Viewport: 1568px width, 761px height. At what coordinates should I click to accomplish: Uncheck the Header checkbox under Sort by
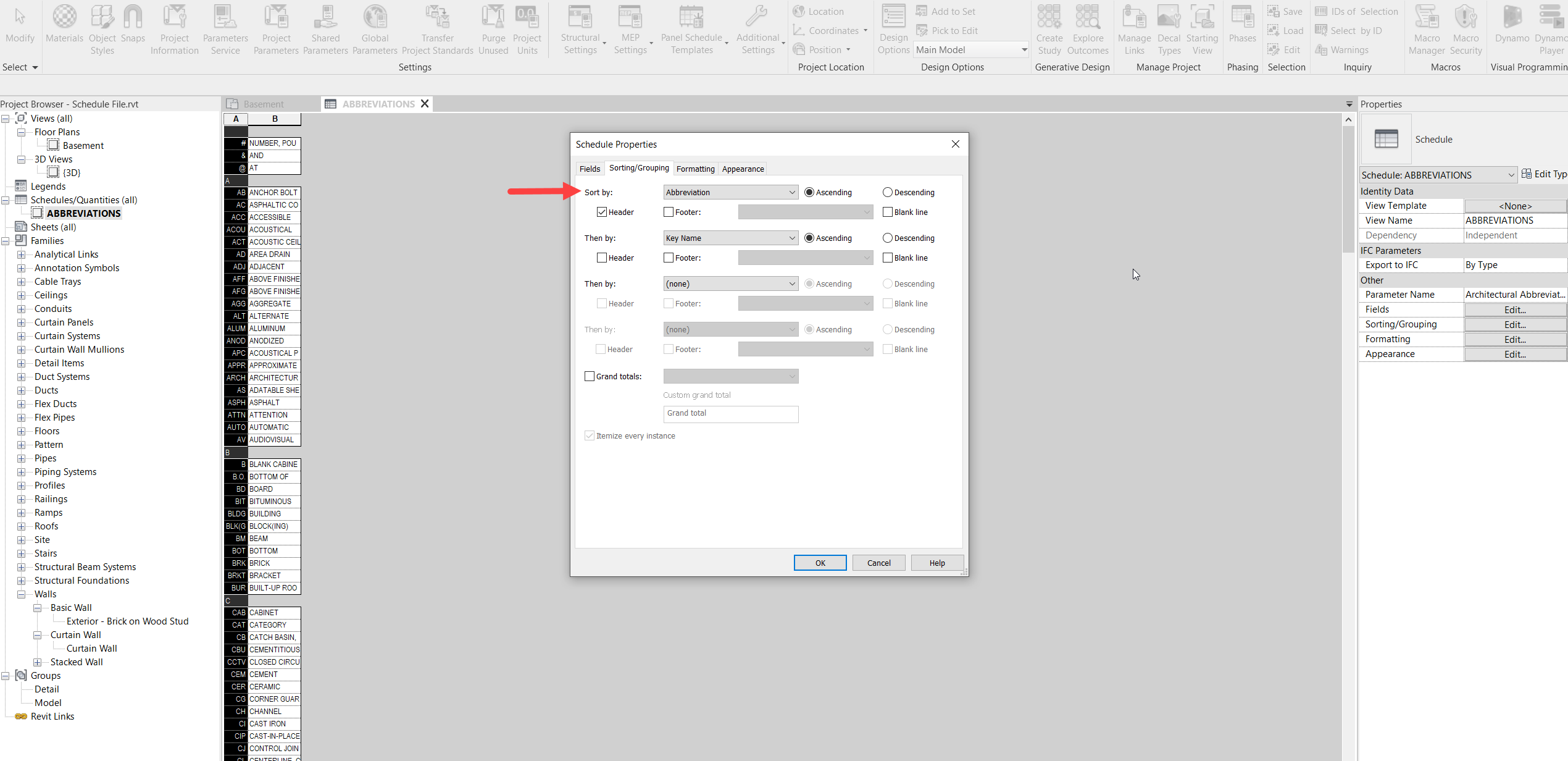point(602,212)
